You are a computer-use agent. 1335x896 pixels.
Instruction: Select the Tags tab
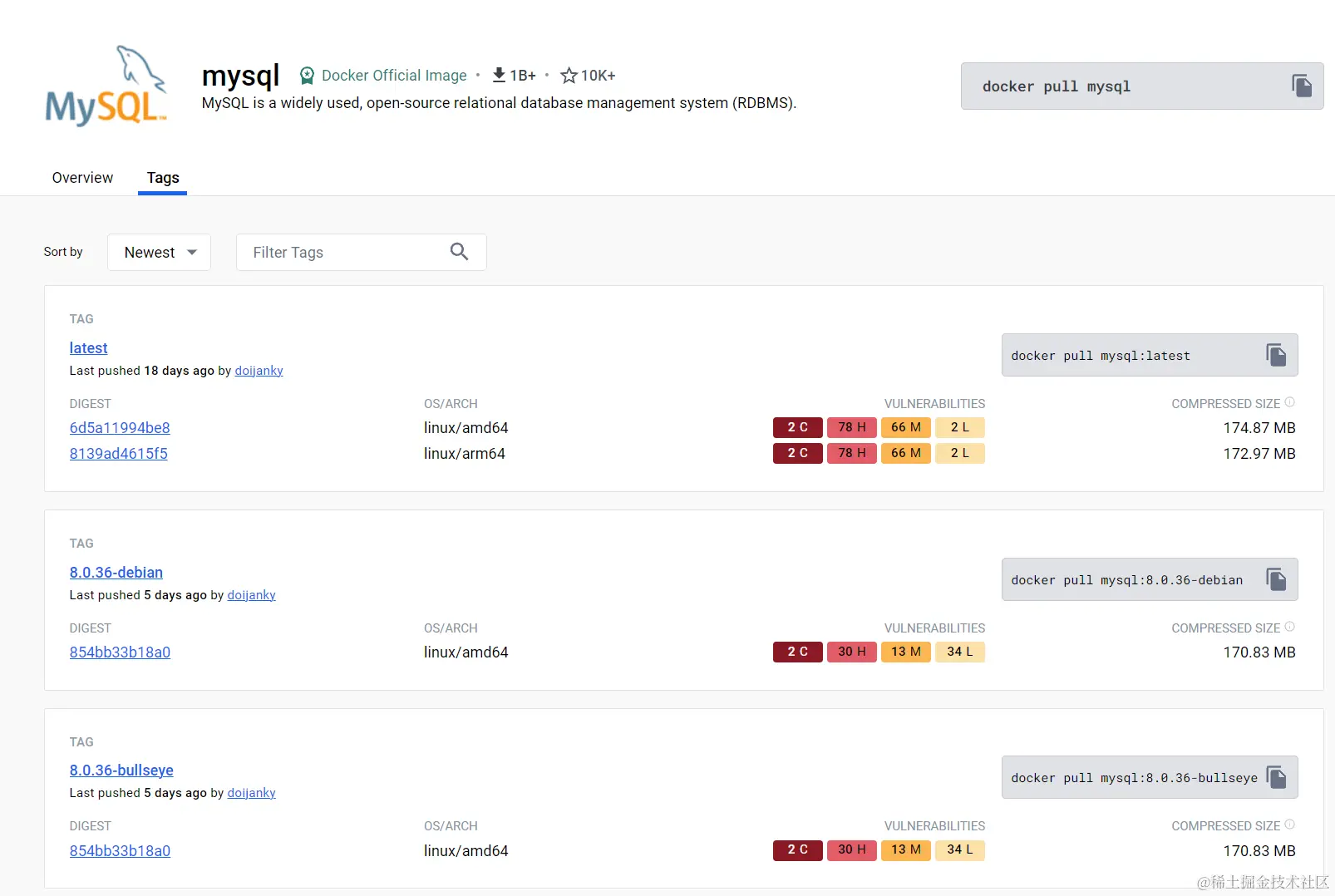coord(162,177)
